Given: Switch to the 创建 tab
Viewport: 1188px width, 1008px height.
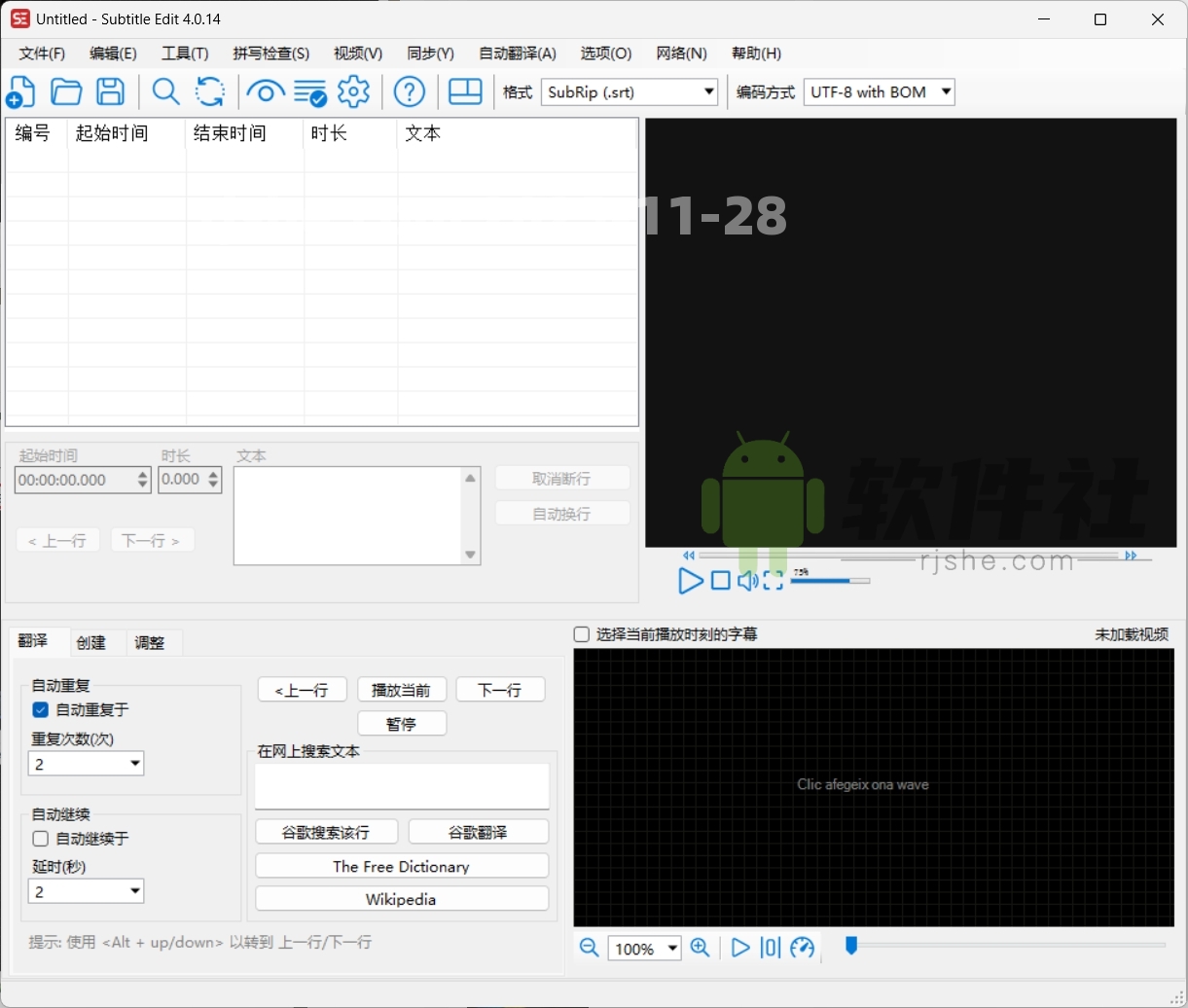Looking at the screenshot, I should 92,642.
